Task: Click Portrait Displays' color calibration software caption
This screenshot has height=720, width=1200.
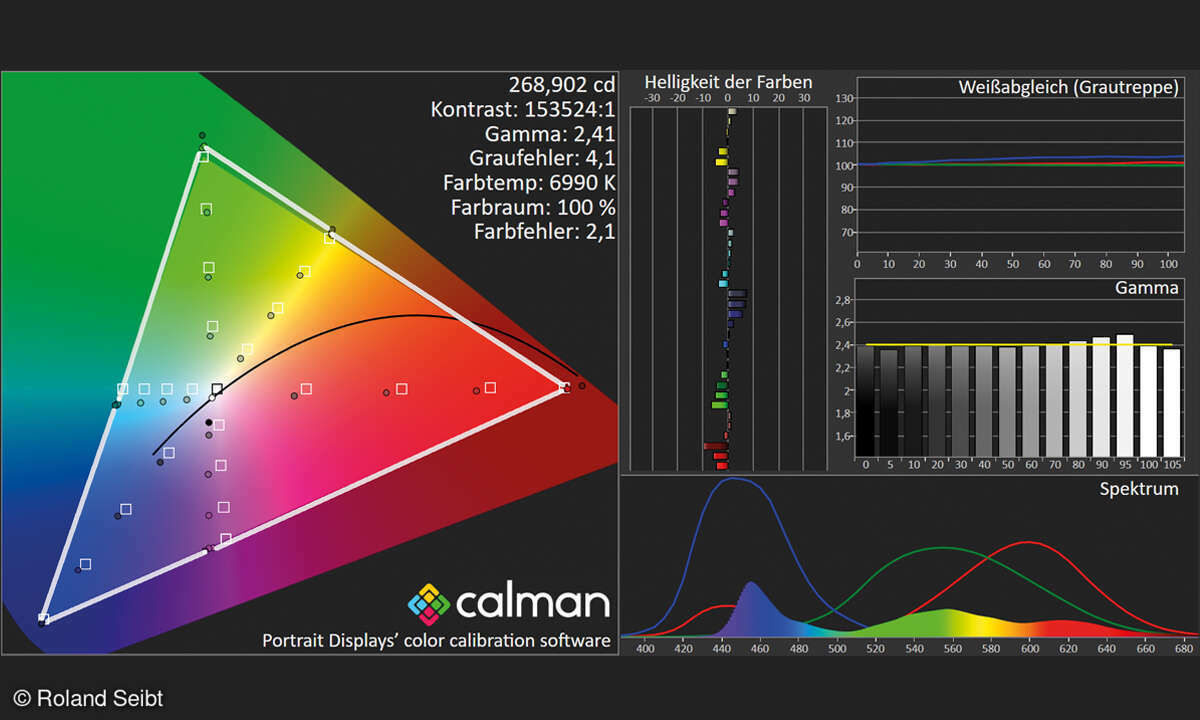Action: (x=436, y=640)
